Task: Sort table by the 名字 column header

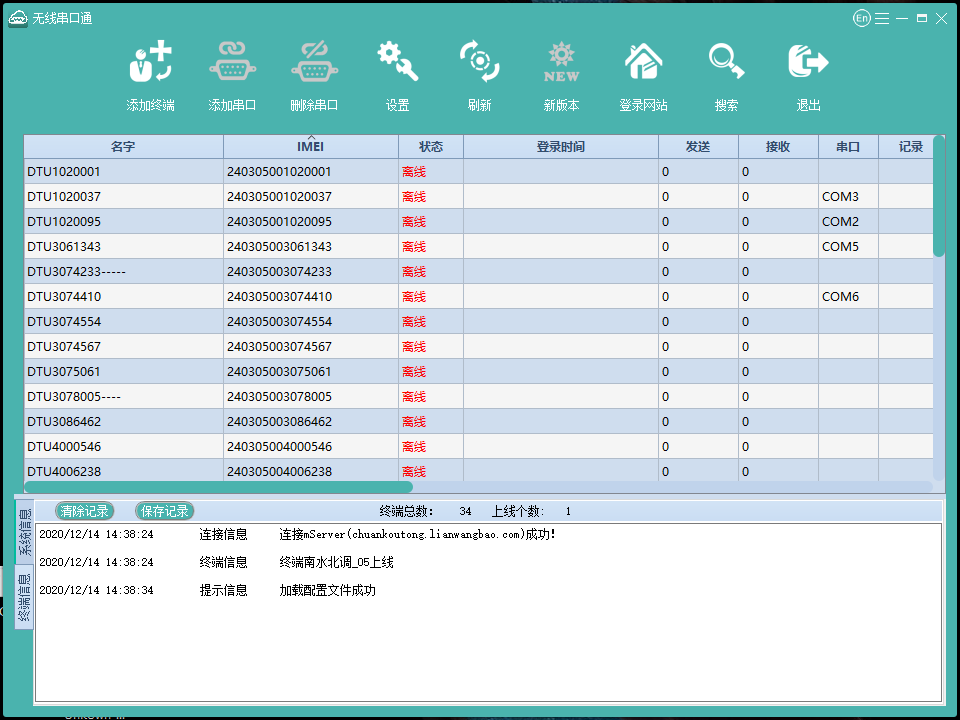Action: [x=124, y=147]
